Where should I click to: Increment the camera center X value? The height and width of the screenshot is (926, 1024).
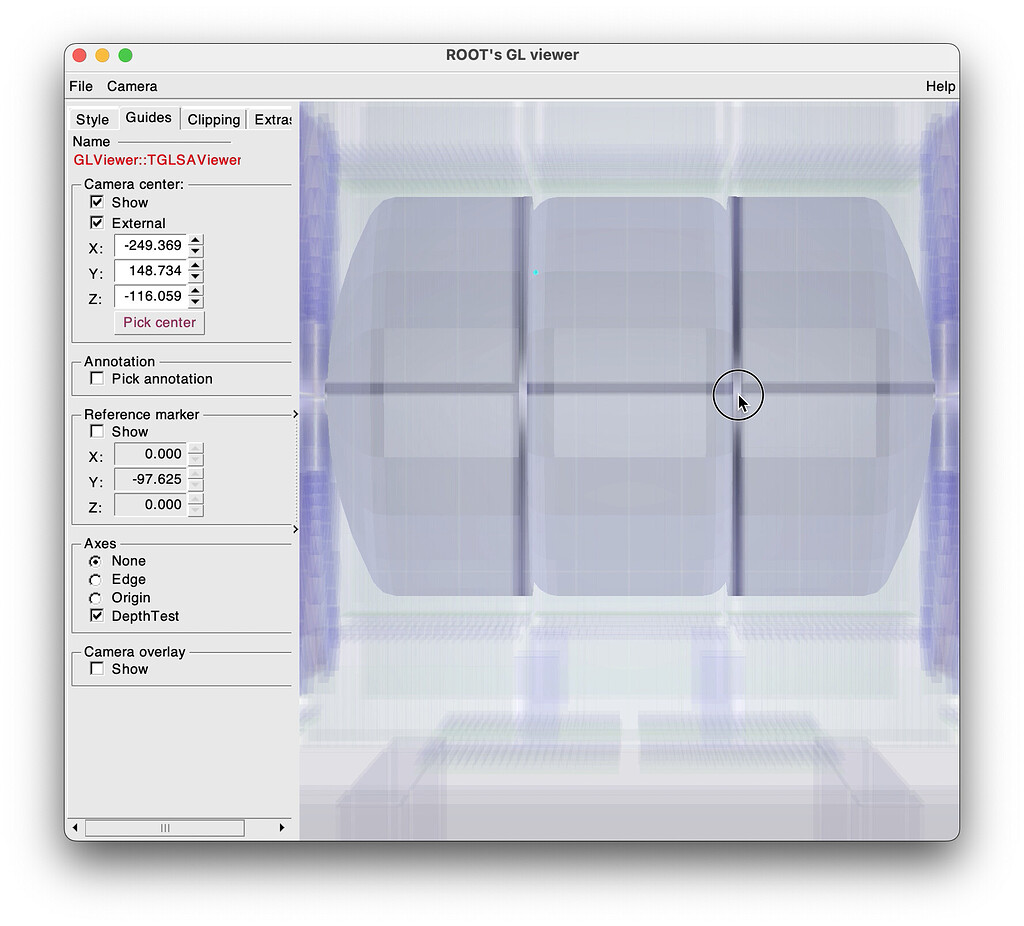tap(197, 241)
